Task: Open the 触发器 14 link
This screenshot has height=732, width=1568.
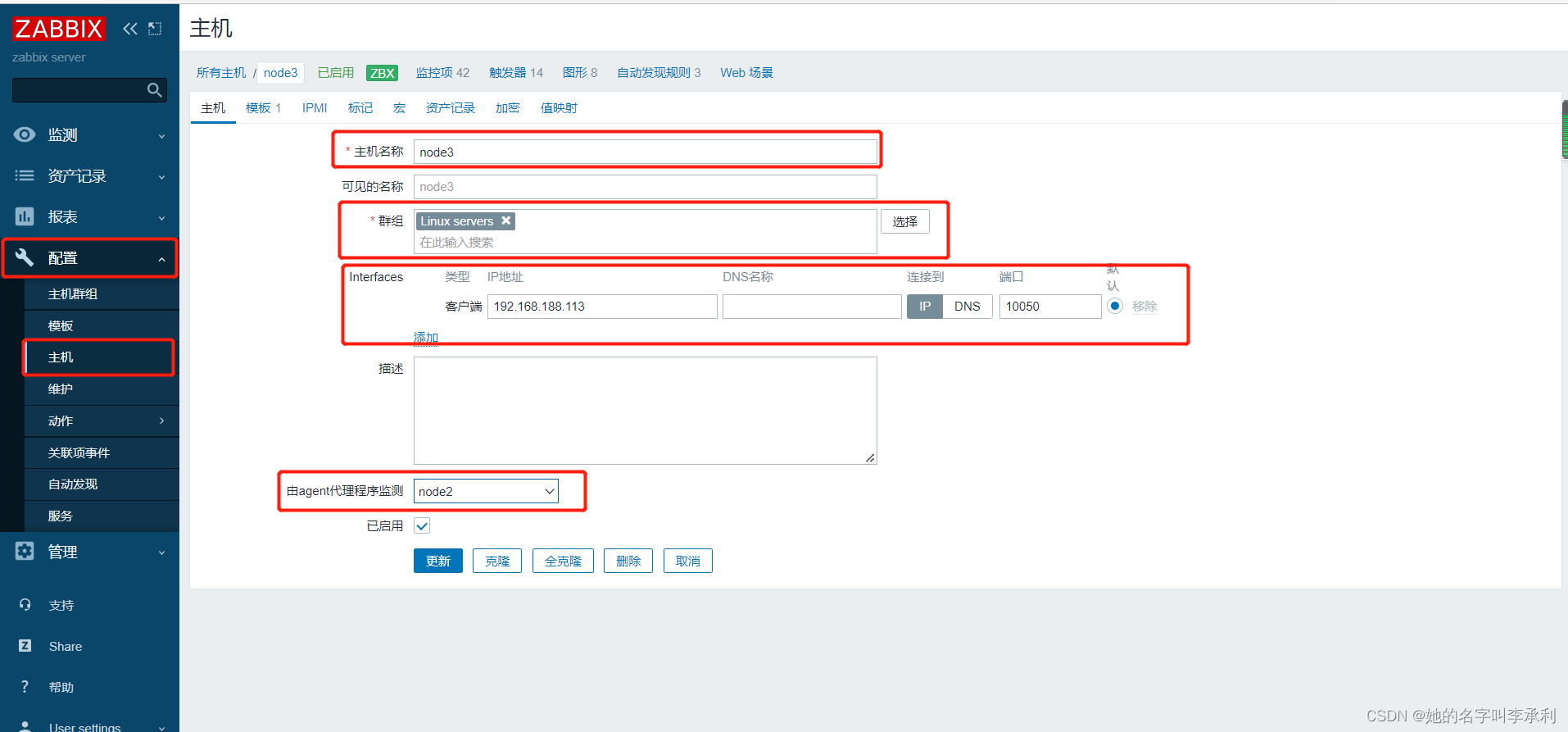Action: pyautogui.click(x=516, y=73)
